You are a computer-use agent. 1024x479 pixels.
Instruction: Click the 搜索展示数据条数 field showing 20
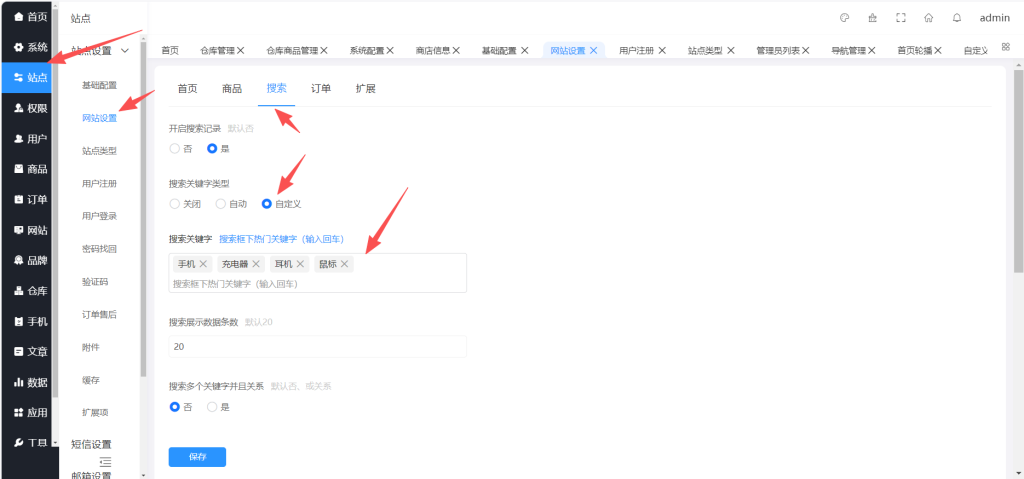(x=317, y=346)
